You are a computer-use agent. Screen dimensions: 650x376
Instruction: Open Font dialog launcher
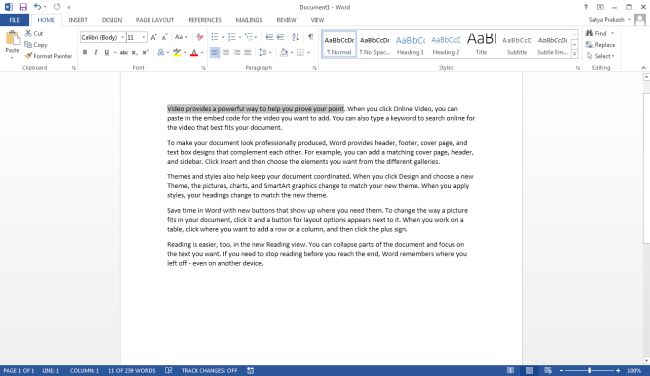click(x=204, y=68)
